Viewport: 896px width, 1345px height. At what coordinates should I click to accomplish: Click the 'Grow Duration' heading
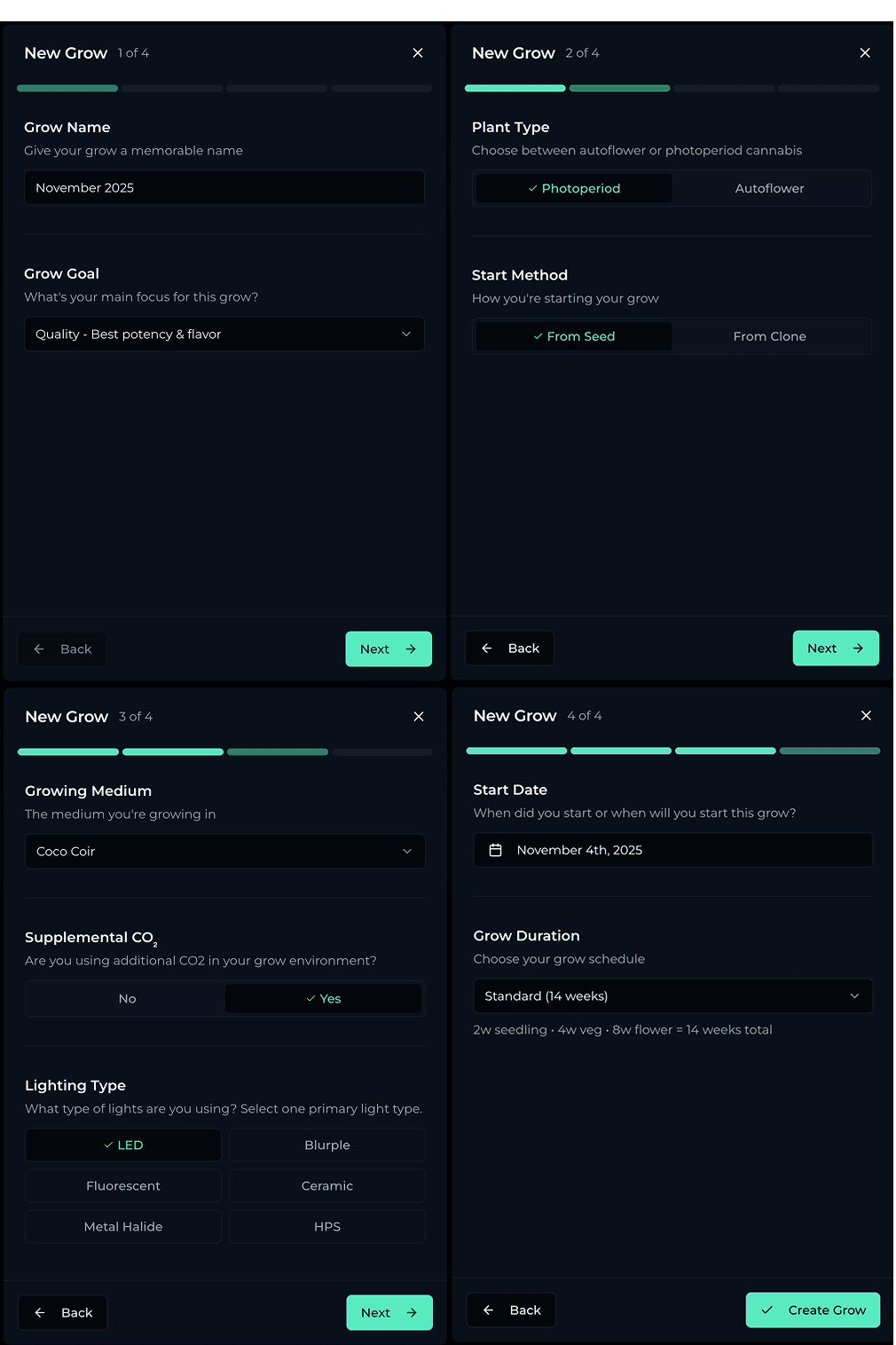tap(527, 936)
